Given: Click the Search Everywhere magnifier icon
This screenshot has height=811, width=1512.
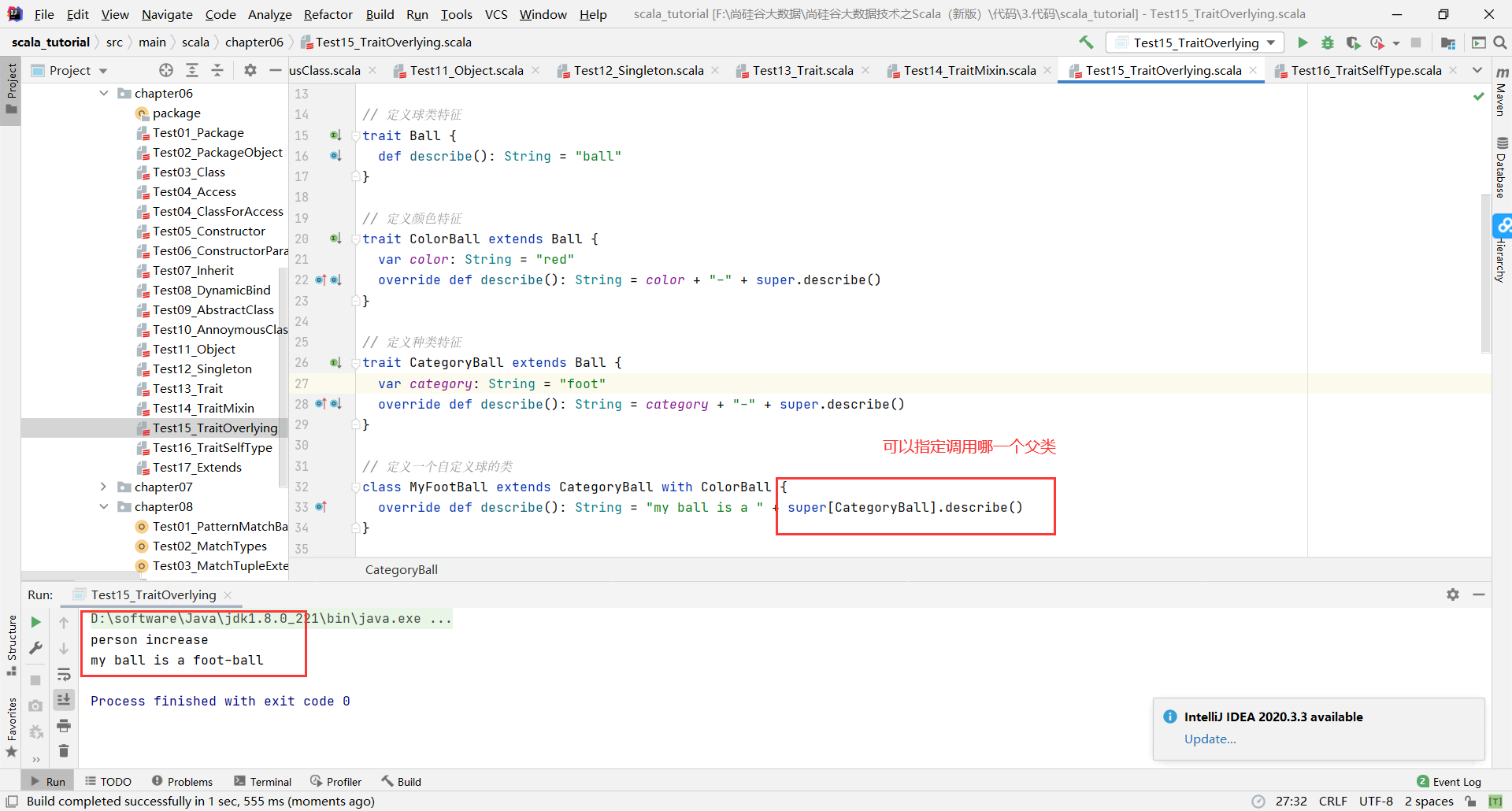Looking at the screenshot, I should [x=1500, y=43].
